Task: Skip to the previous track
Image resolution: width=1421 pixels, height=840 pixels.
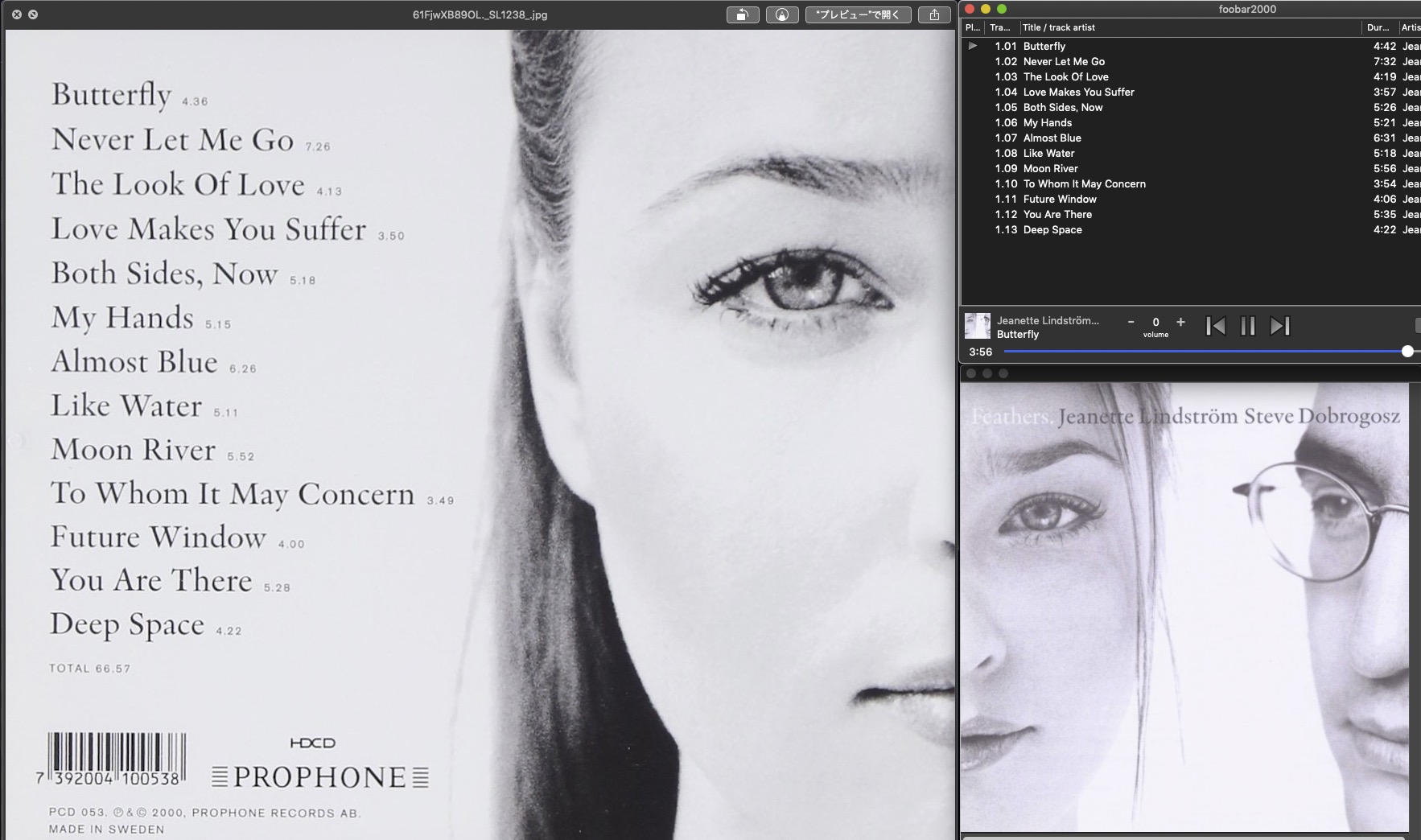Action: pyautogui.click(x=1215, y=326)
